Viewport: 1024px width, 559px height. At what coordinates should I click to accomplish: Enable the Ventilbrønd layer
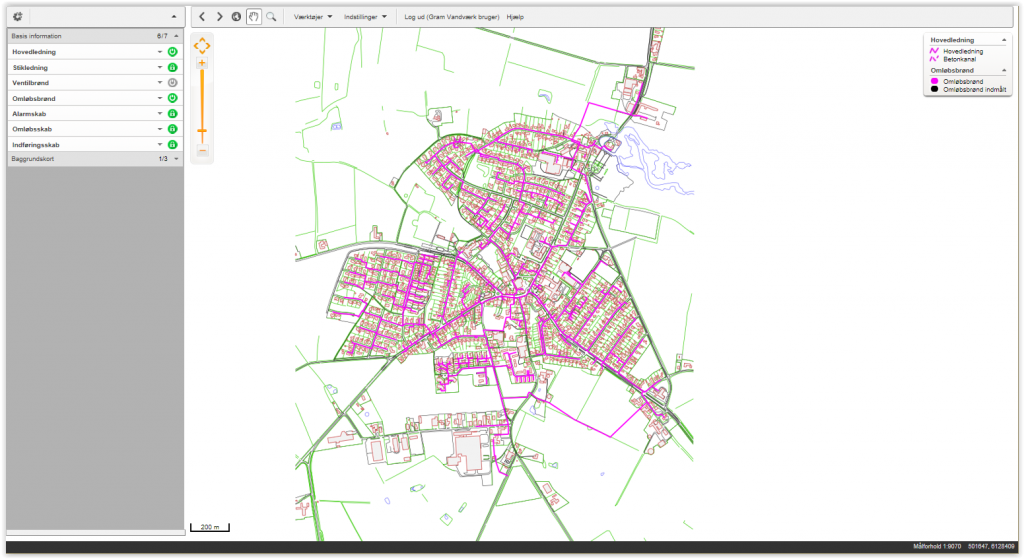[172, 83]
